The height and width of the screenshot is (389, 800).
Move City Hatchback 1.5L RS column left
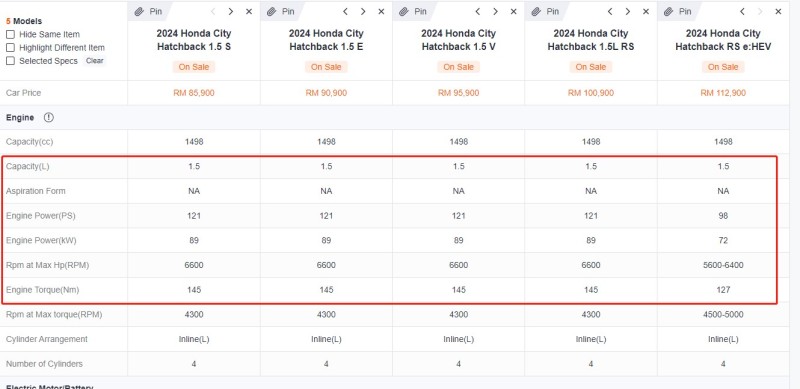point(610,11)
